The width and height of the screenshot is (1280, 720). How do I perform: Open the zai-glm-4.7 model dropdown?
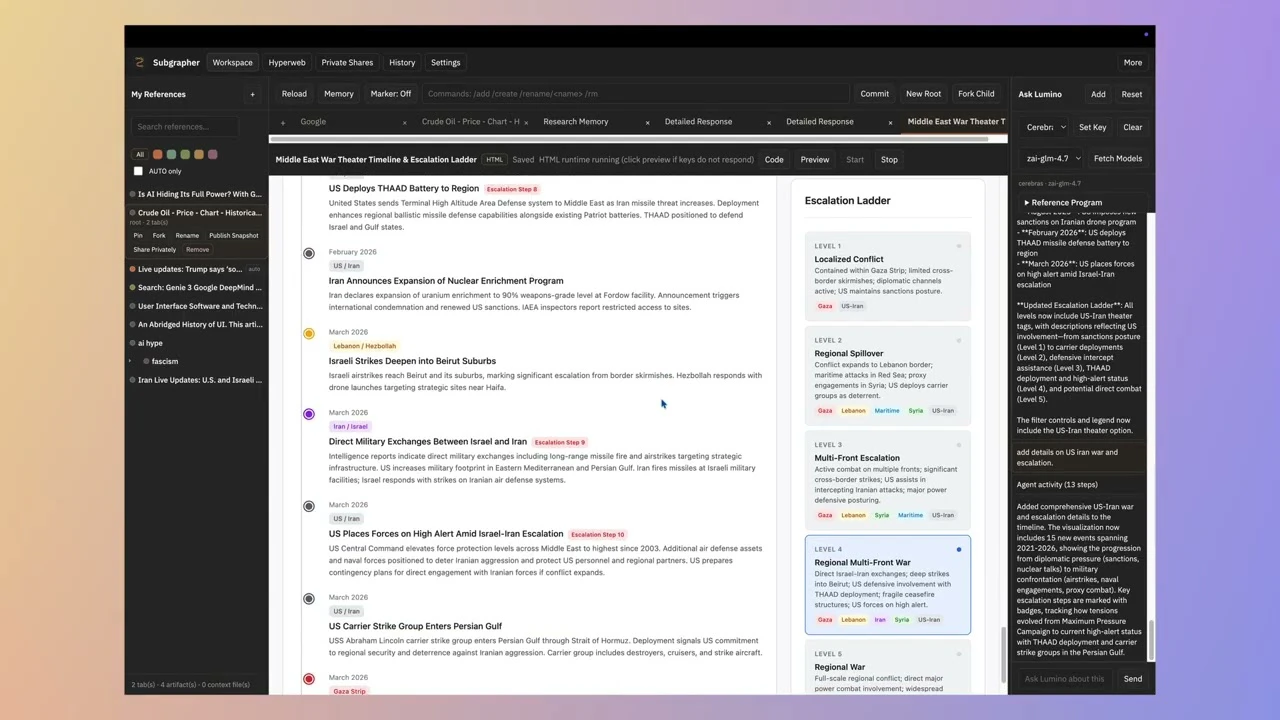(x=1051, y=158)
